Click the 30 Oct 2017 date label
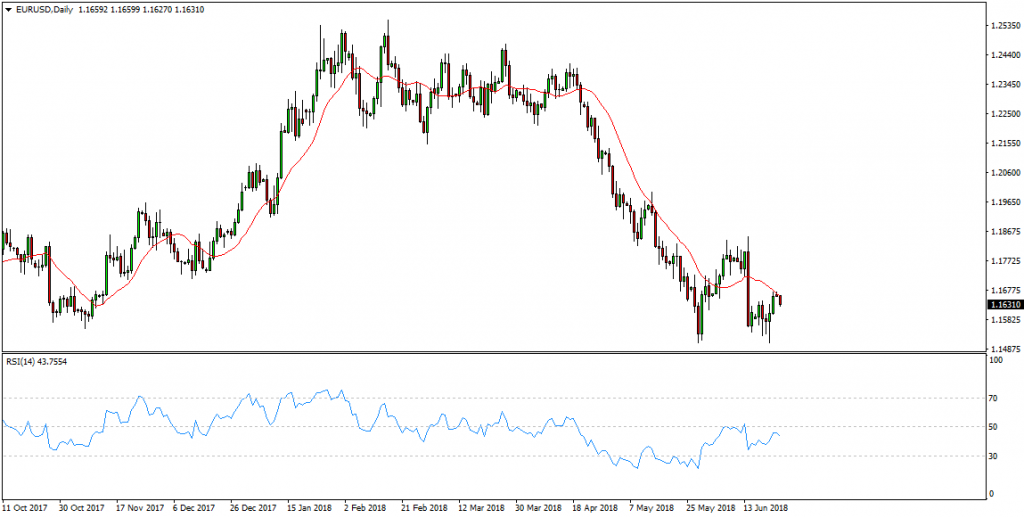The image size is (1024, 518). [82, 508]
